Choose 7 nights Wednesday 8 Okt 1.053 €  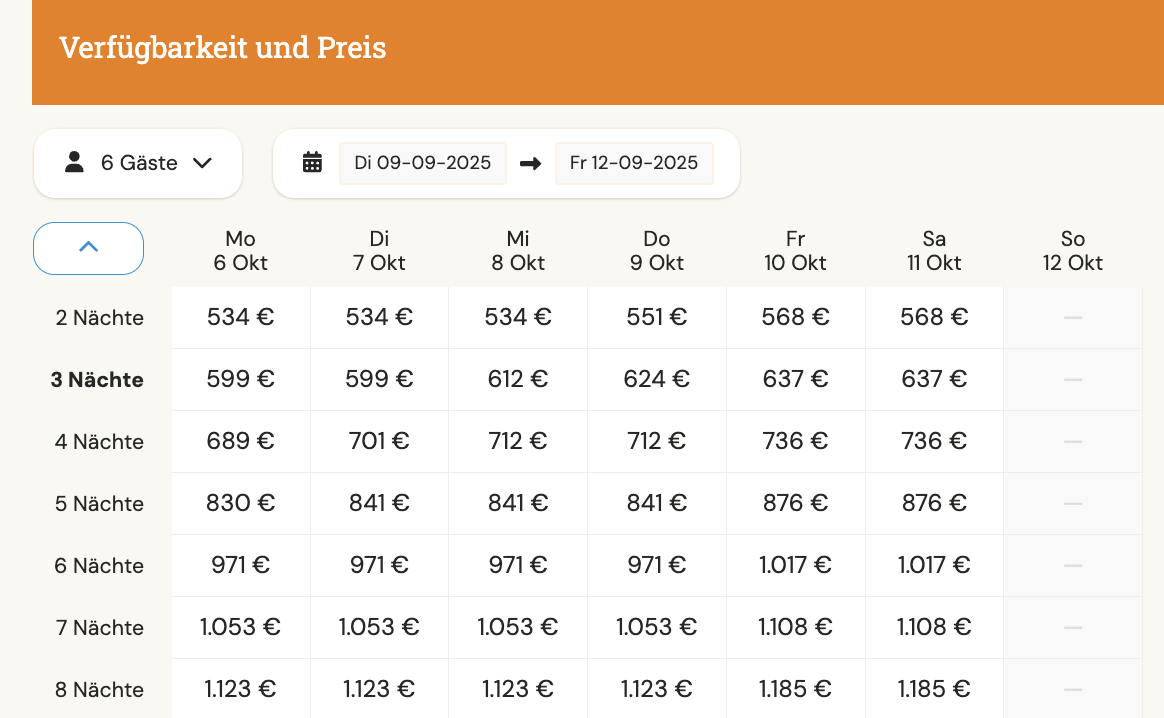point(518,627)
